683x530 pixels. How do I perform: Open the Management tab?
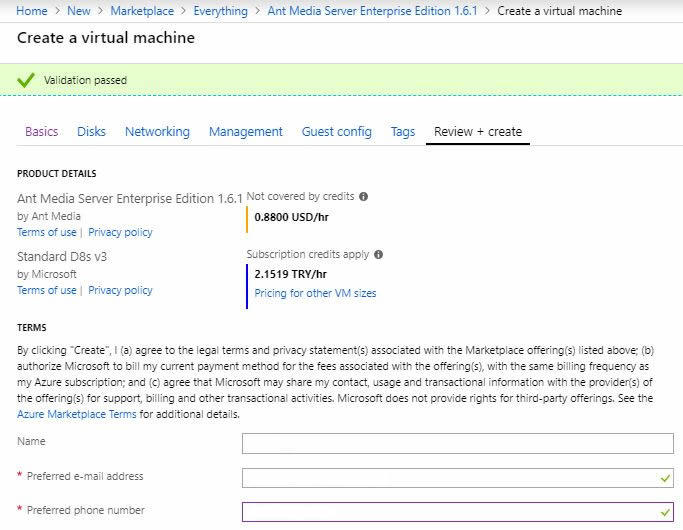pyautogui.click(x=246, y=132)
